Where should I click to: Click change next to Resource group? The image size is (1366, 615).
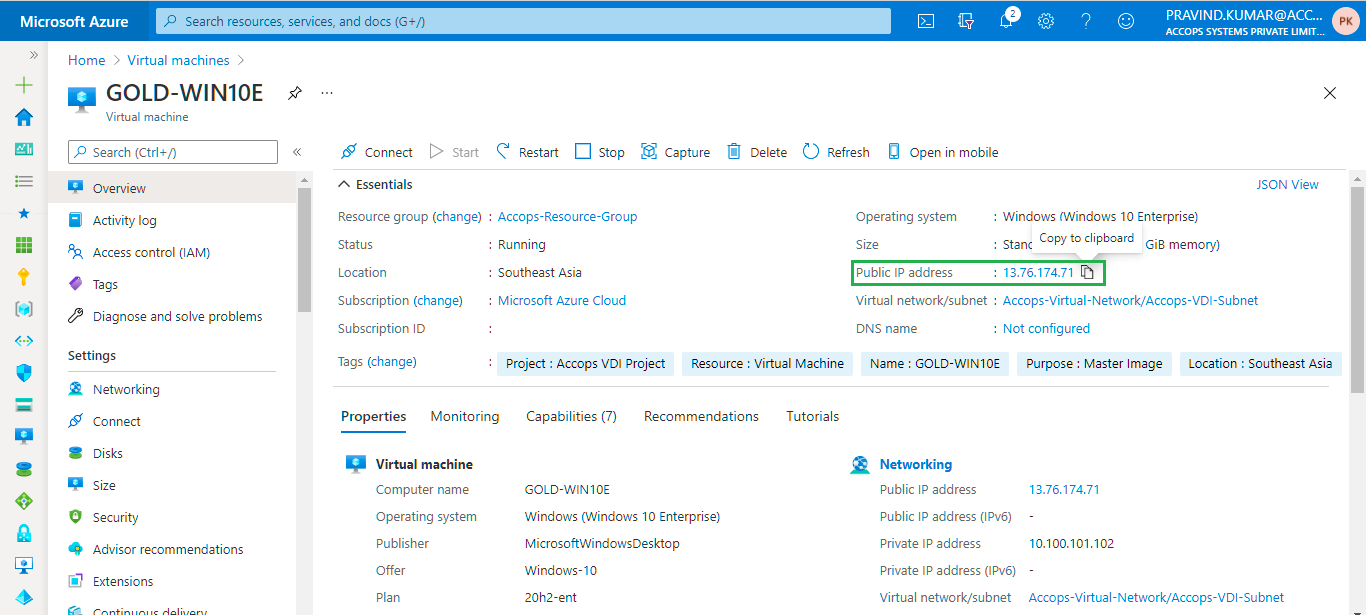pyautogui.click(x=458, y=216)
